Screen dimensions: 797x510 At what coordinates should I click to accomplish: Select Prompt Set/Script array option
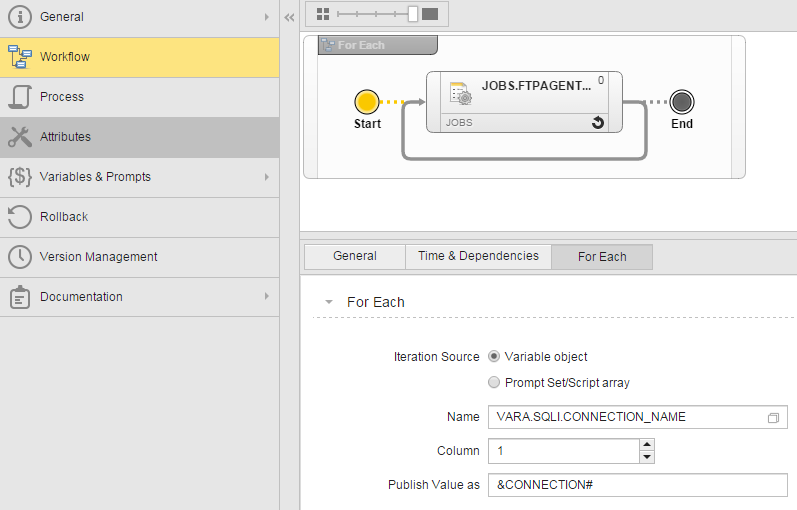[x=494, y=383]
